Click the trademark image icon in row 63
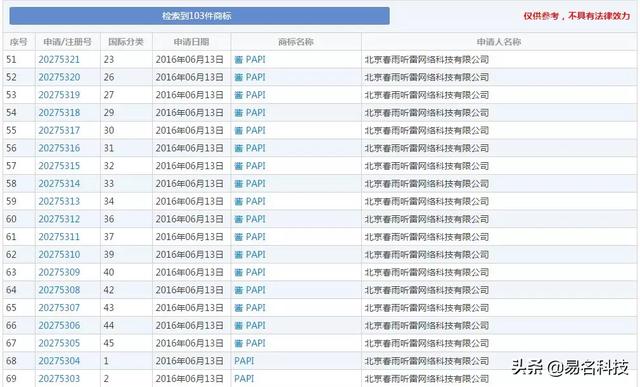The image size is (640, 387). (x=239, y=272)
